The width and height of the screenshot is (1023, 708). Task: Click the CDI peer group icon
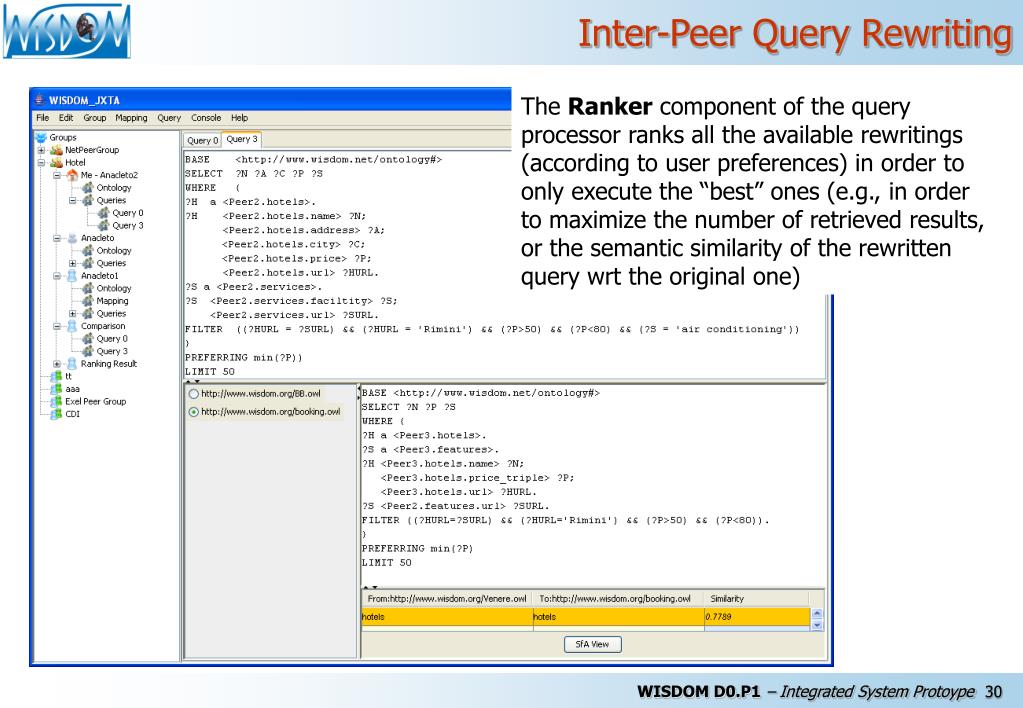coord(57,414)
